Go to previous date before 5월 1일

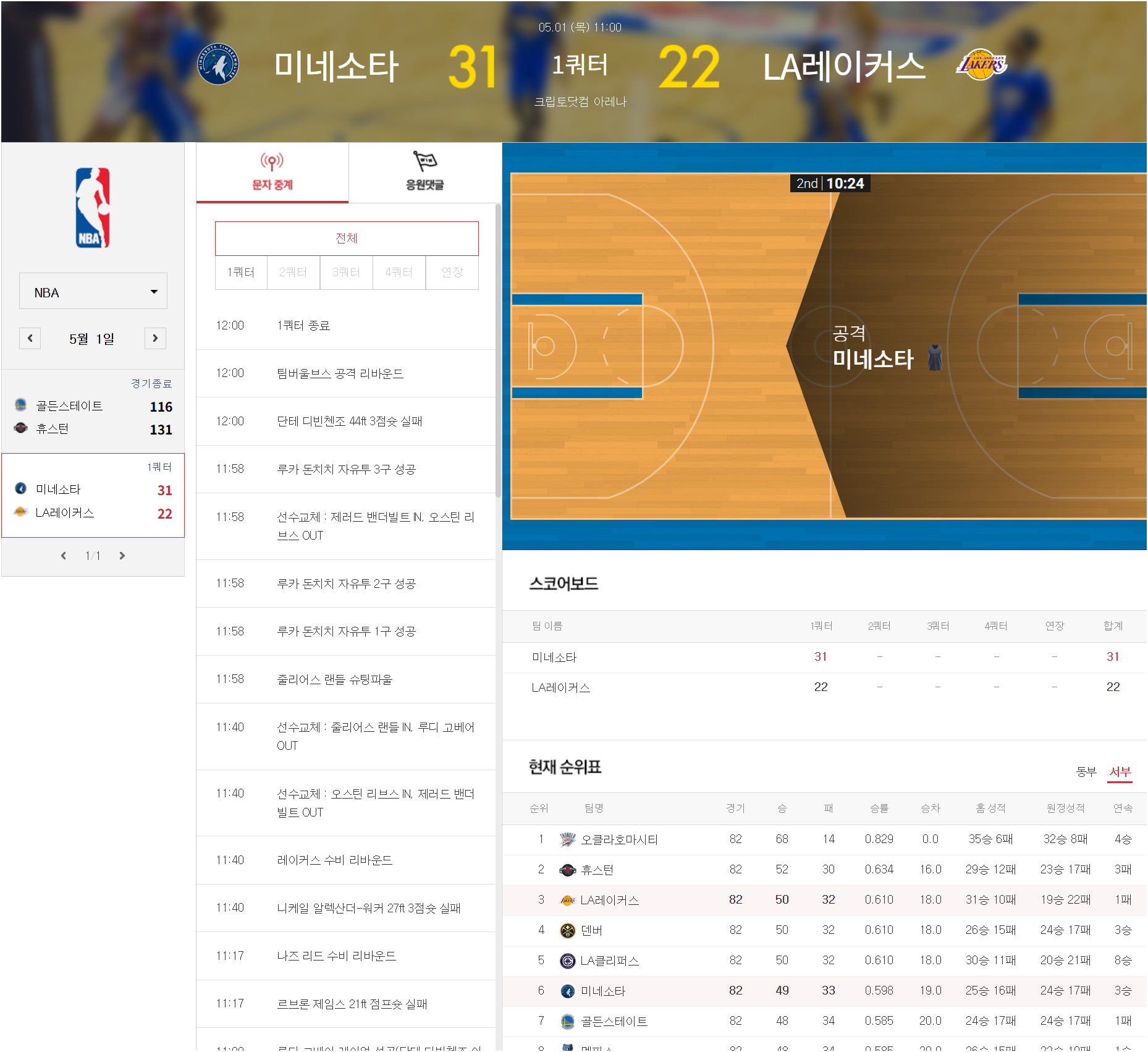pos(30,338)
